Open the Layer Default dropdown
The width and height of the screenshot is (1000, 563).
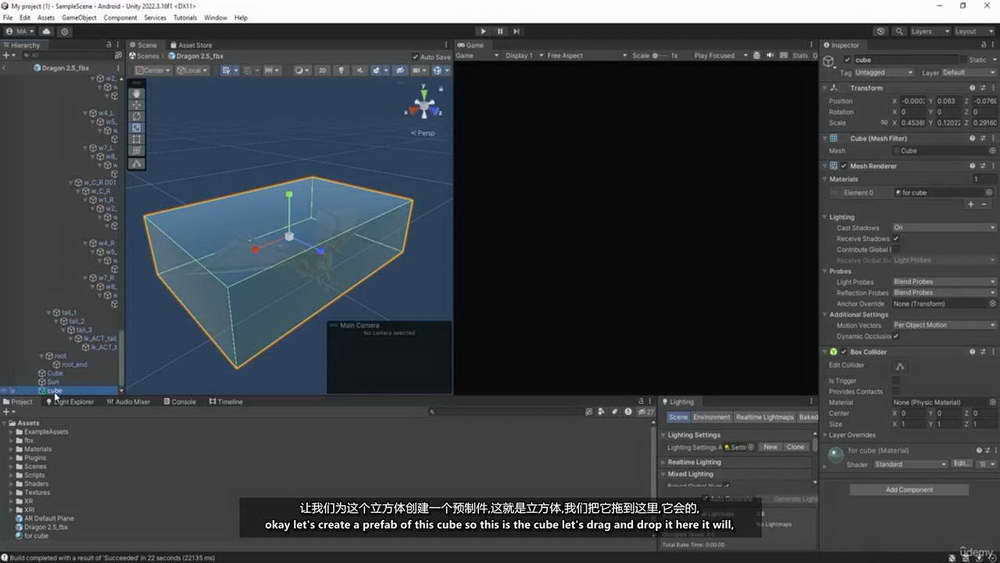968,73
